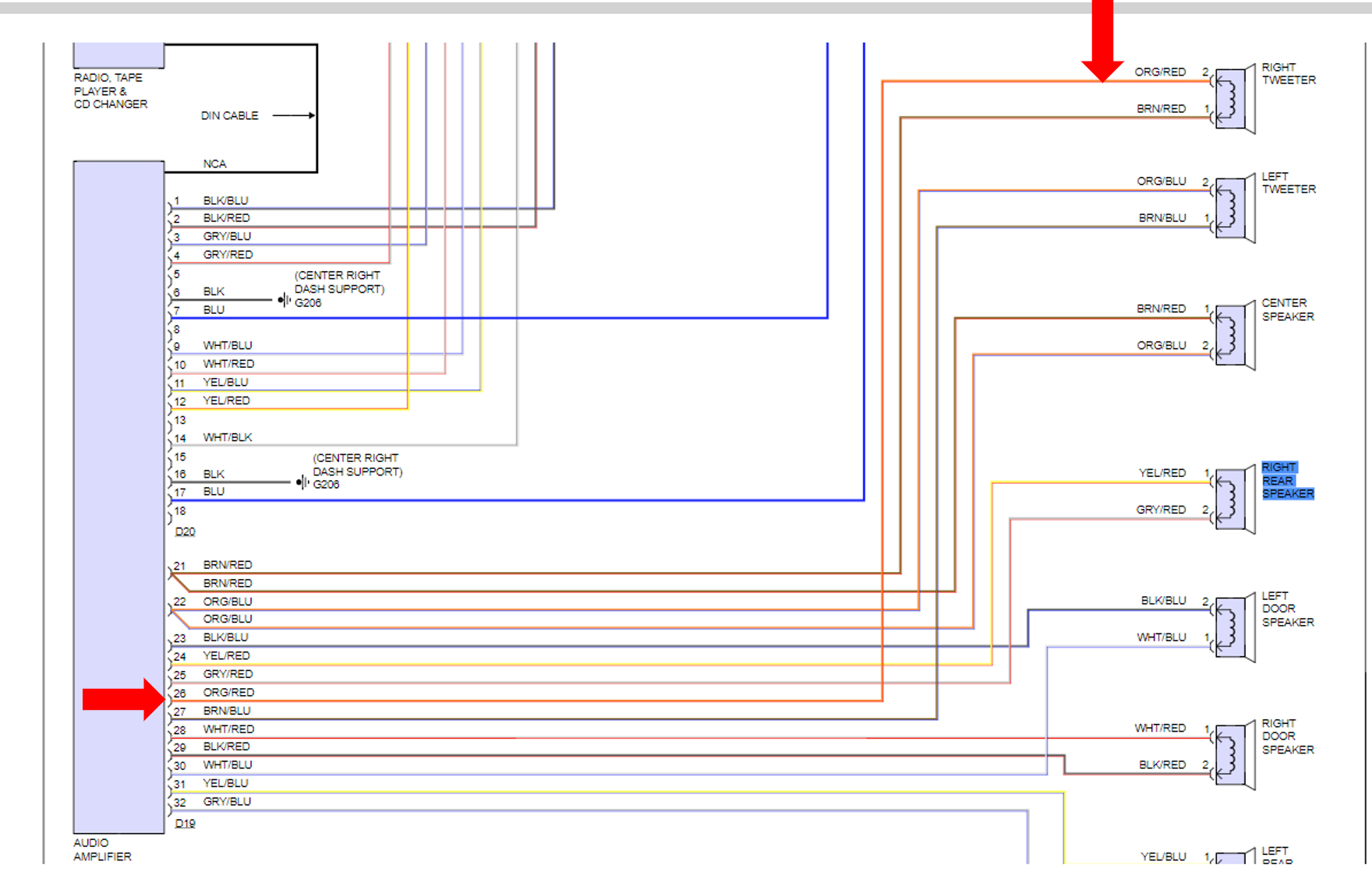Click the DIN CABLE label
This screenshot has width=1372, height=879.
point(229,115)
